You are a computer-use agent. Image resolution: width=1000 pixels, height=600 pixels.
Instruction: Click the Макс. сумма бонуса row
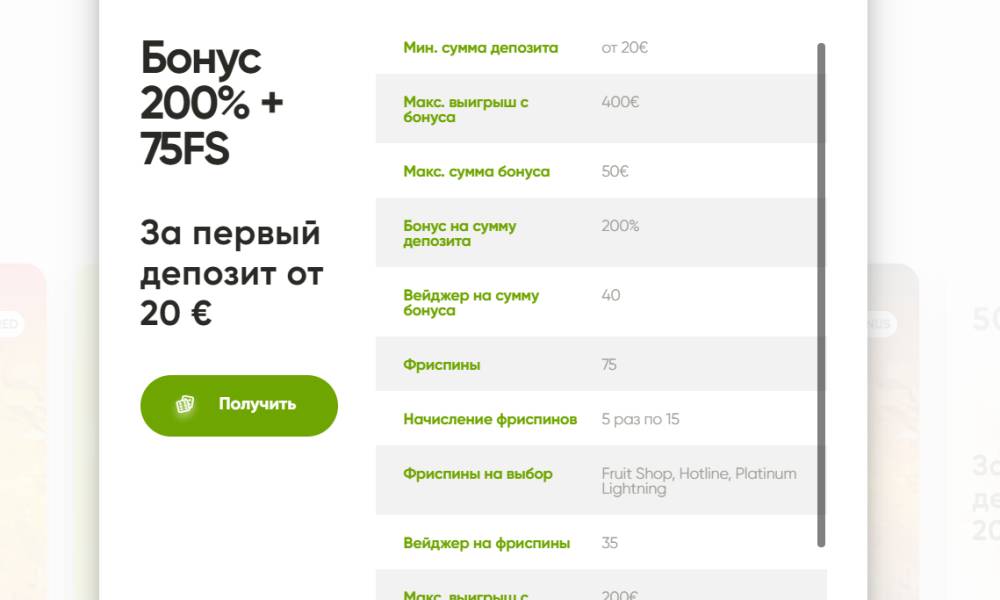[x=601, y=171]
